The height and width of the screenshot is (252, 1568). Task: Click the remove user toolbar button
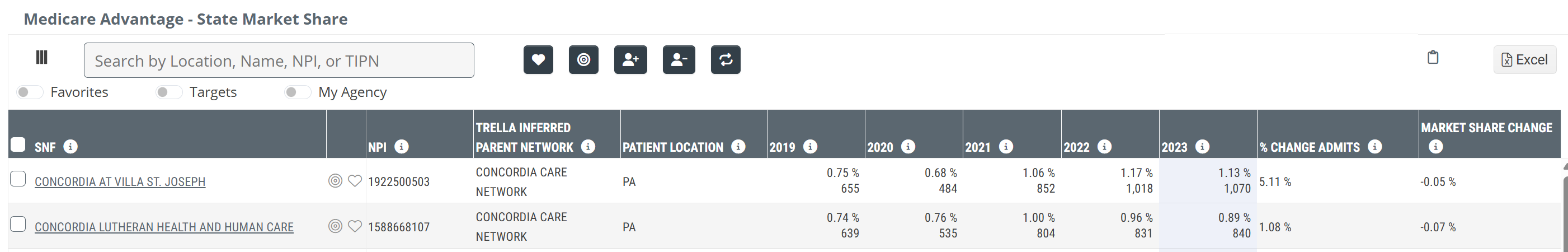tap(679, 60)
